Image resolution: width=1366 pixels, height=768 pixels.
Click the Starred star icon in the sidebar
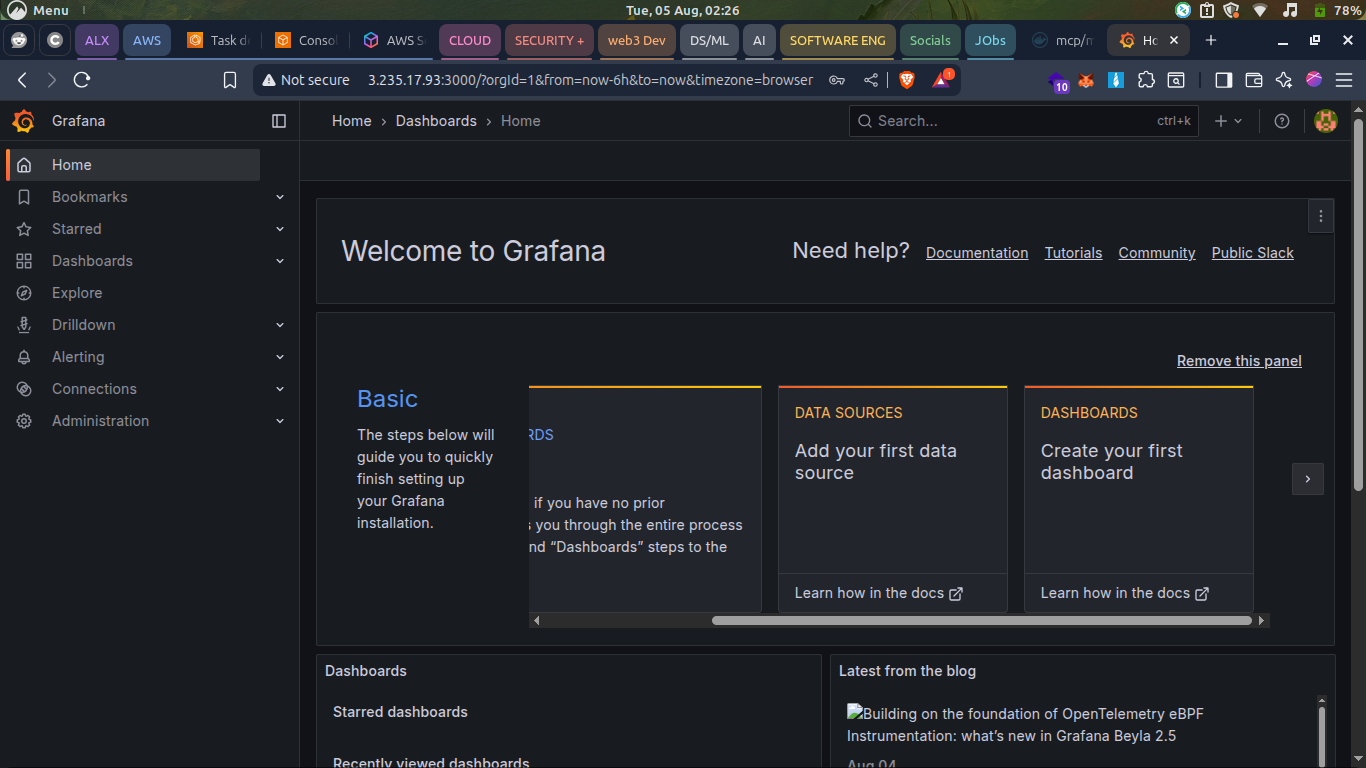24,229
